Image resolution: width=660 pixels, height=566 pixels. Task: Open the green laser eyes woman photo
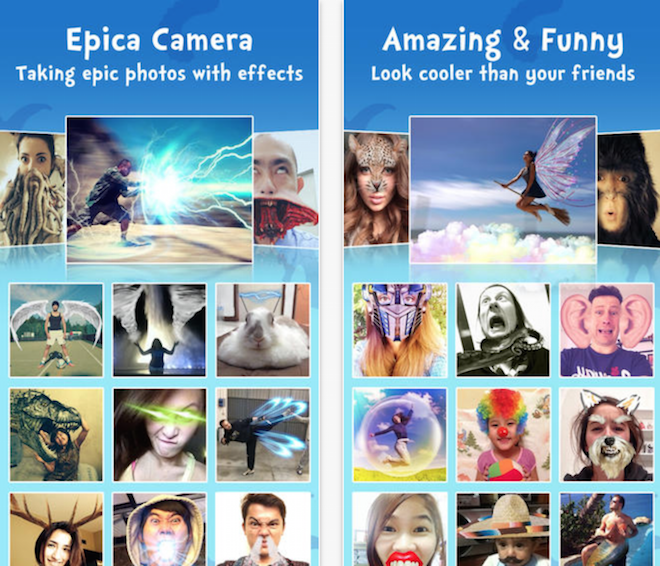click(160, 435)
